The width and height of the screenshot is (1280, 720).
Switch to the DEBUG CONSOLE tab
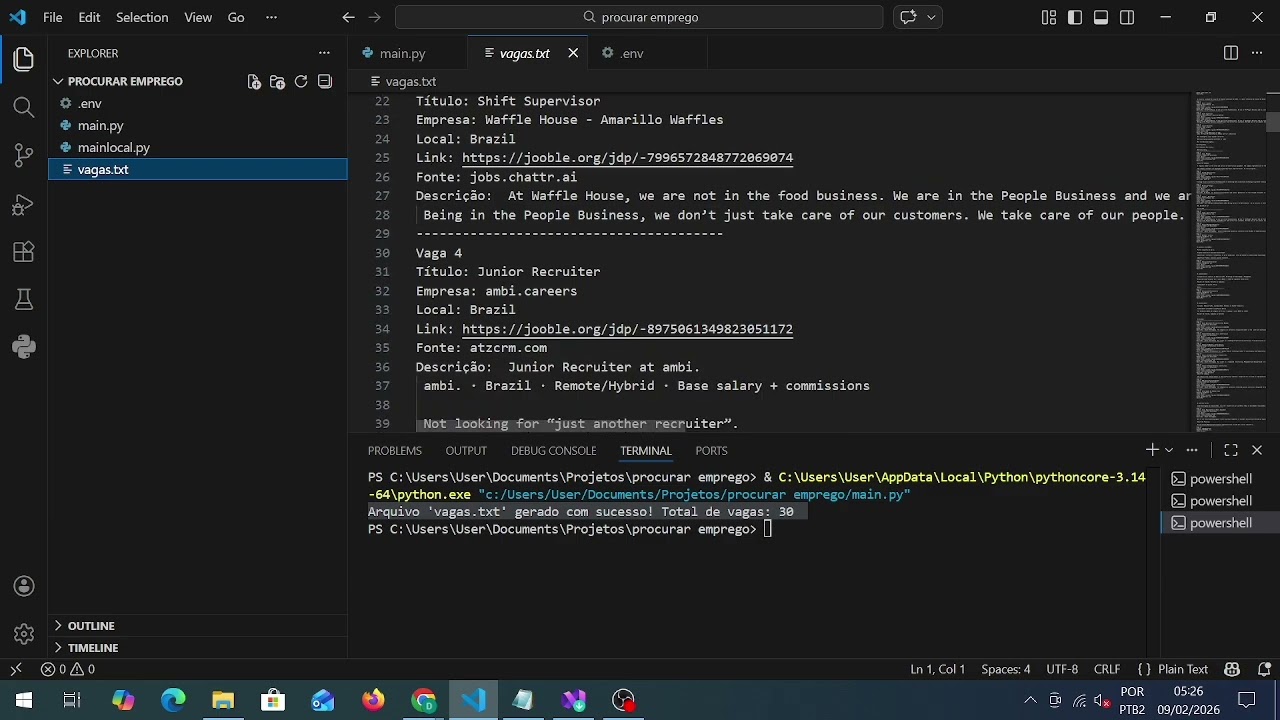tap(553, 451)
